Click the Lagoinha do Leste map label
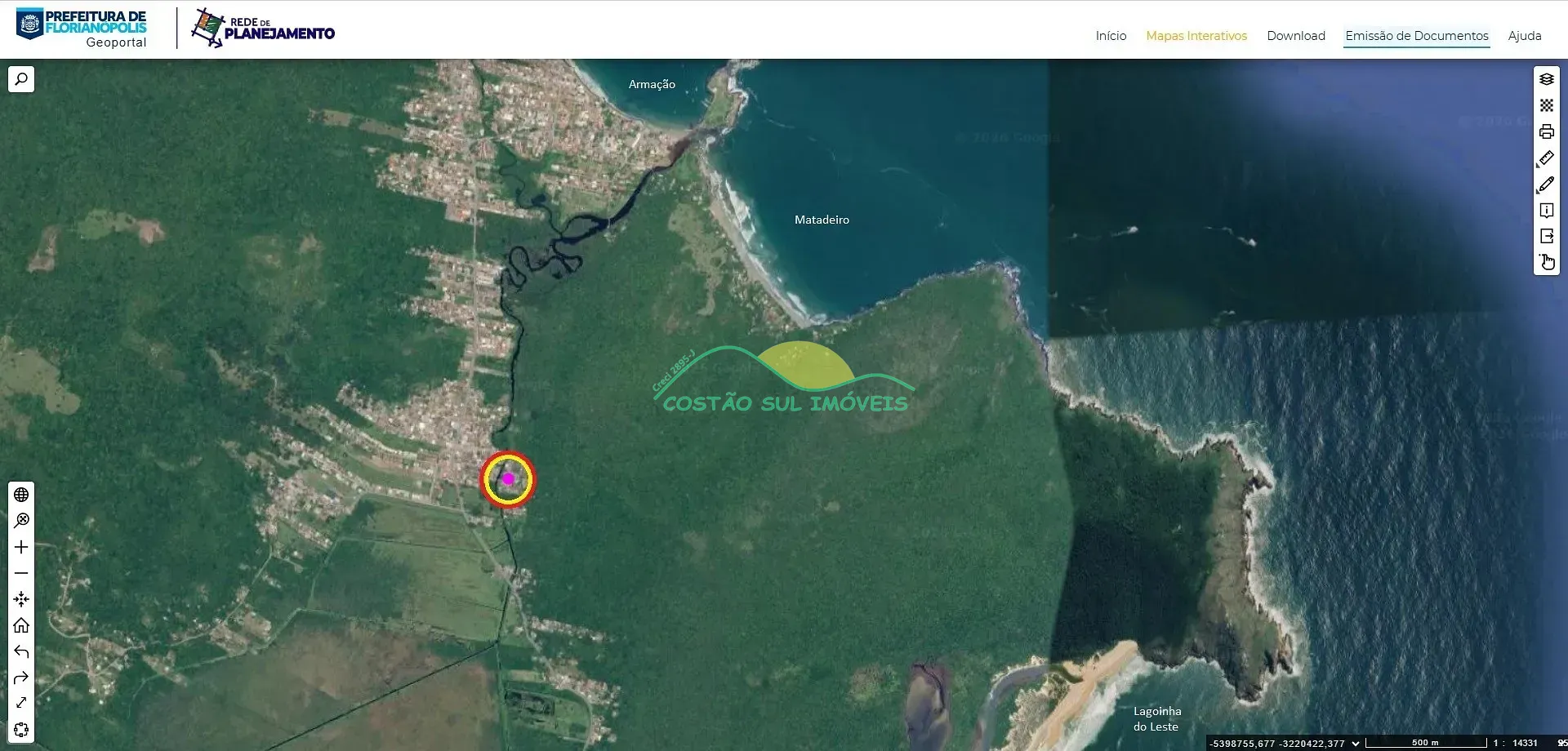This screenshot has height=751, width=1568. tap(1156, 719)
